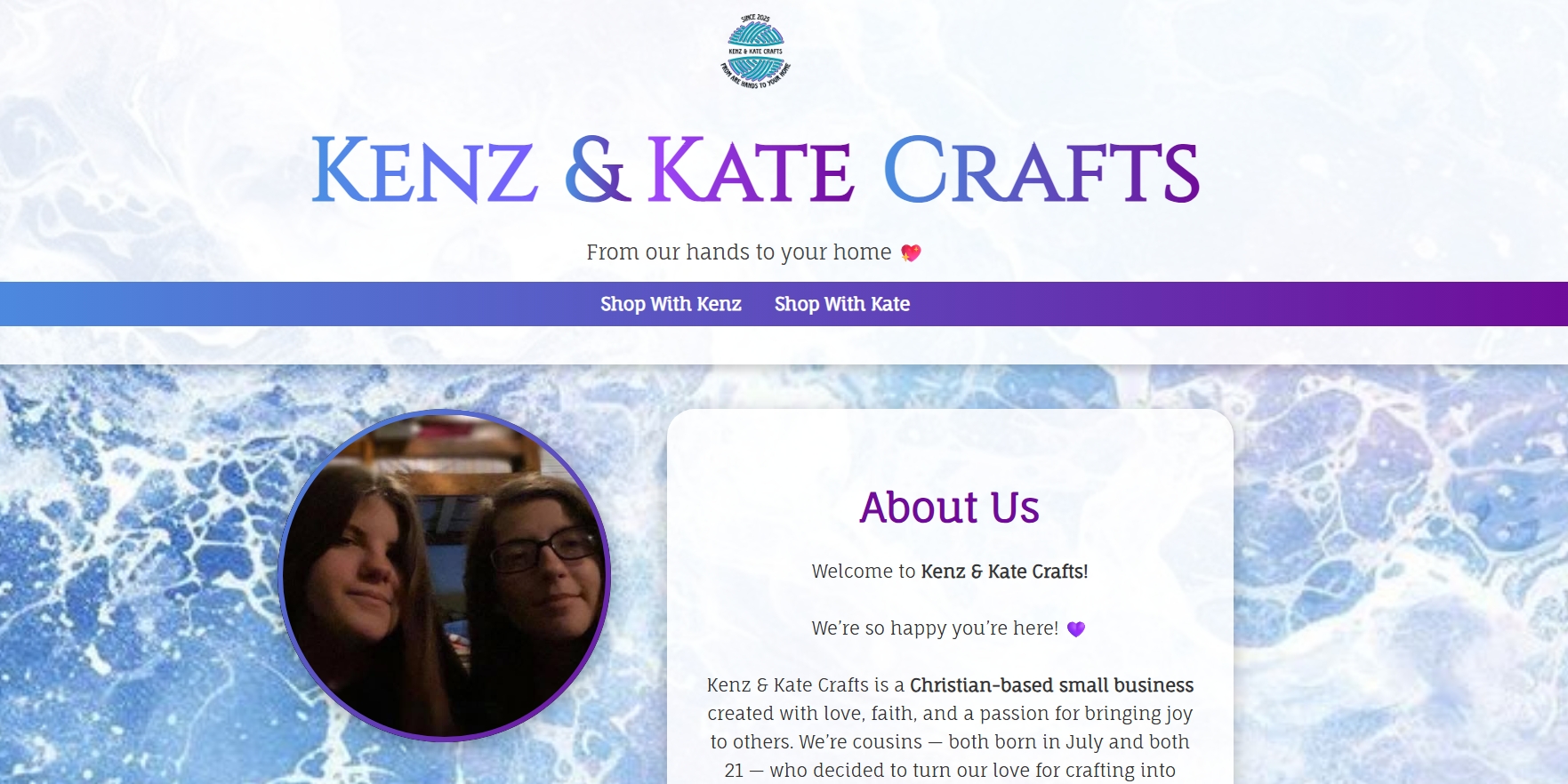The height and width of the screenshot is (784, 1568).
Task: Open the Shop With Kate page
Action: (842, 304)
